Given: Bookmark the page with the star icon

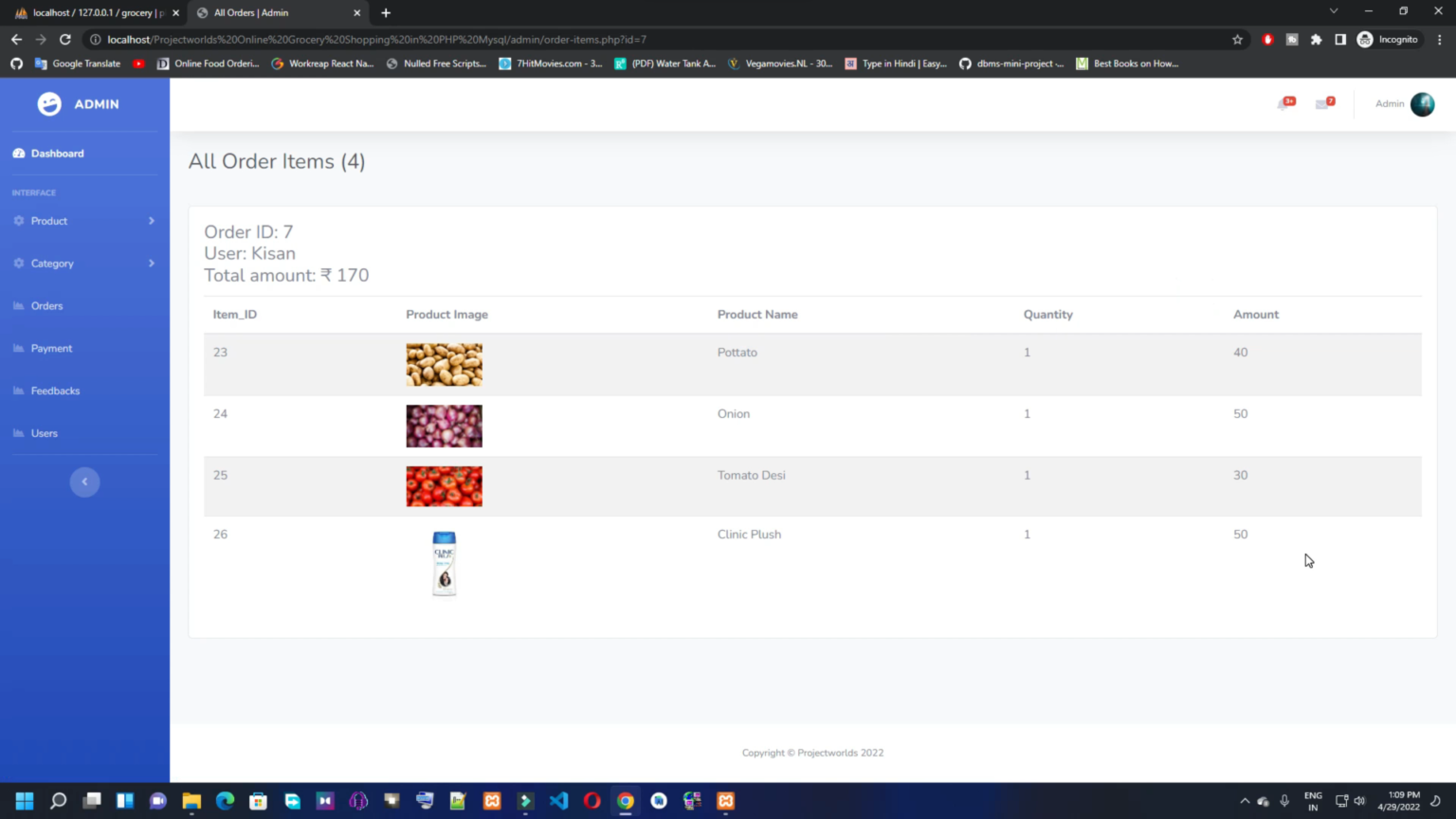Looking at the screenshot, I should tap(1238, 40).
